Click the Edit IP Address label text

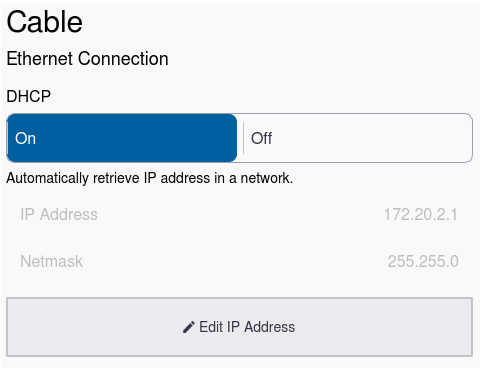247,327
